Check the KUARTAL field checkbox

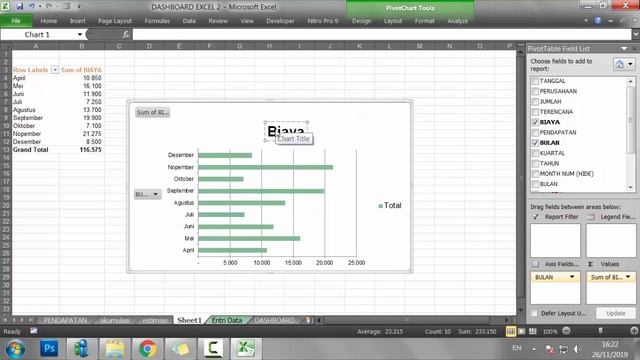click(535, 153)
